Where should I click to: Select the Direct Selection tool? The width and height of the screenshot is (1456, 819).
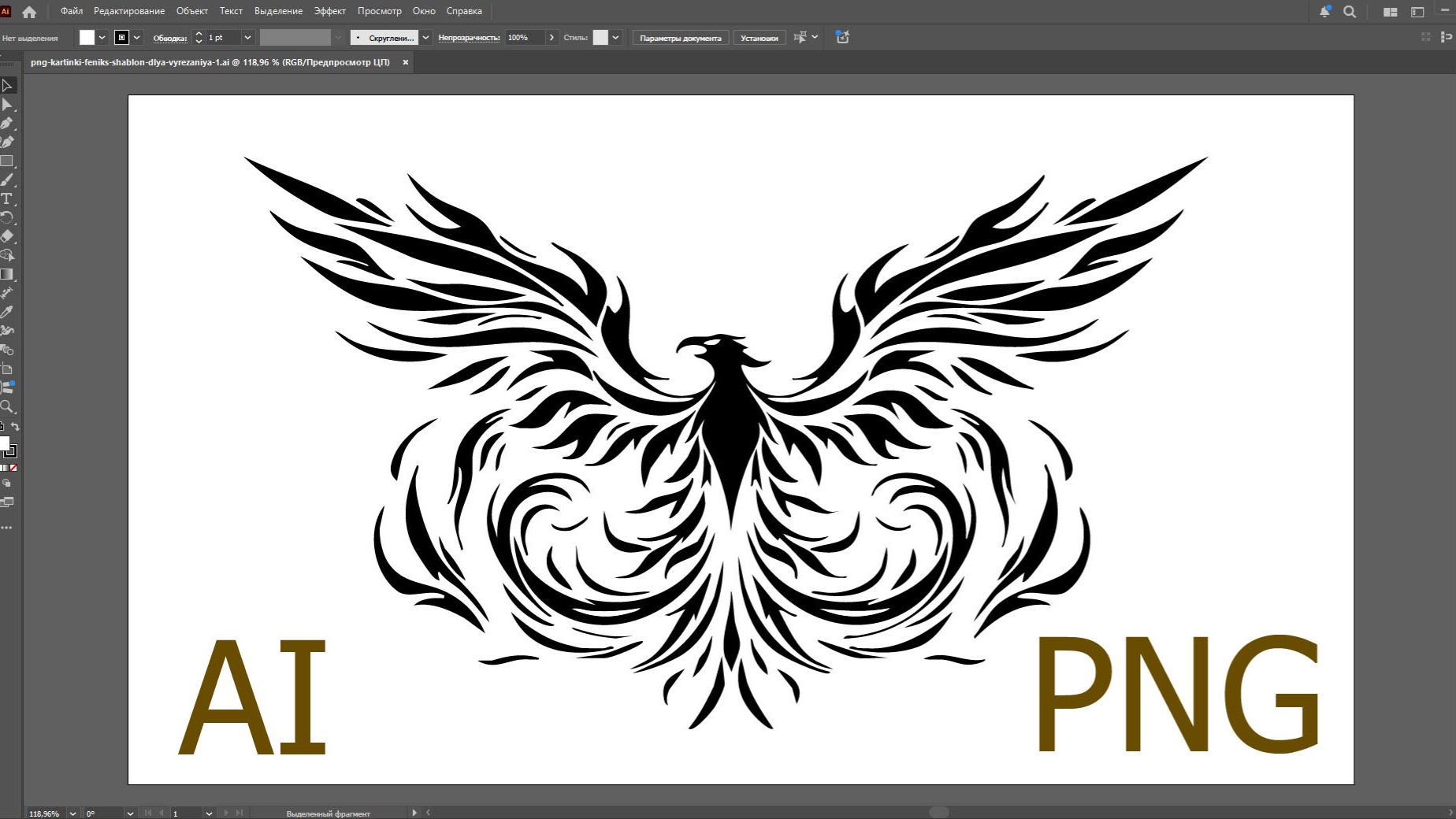[x=7, y=105]
